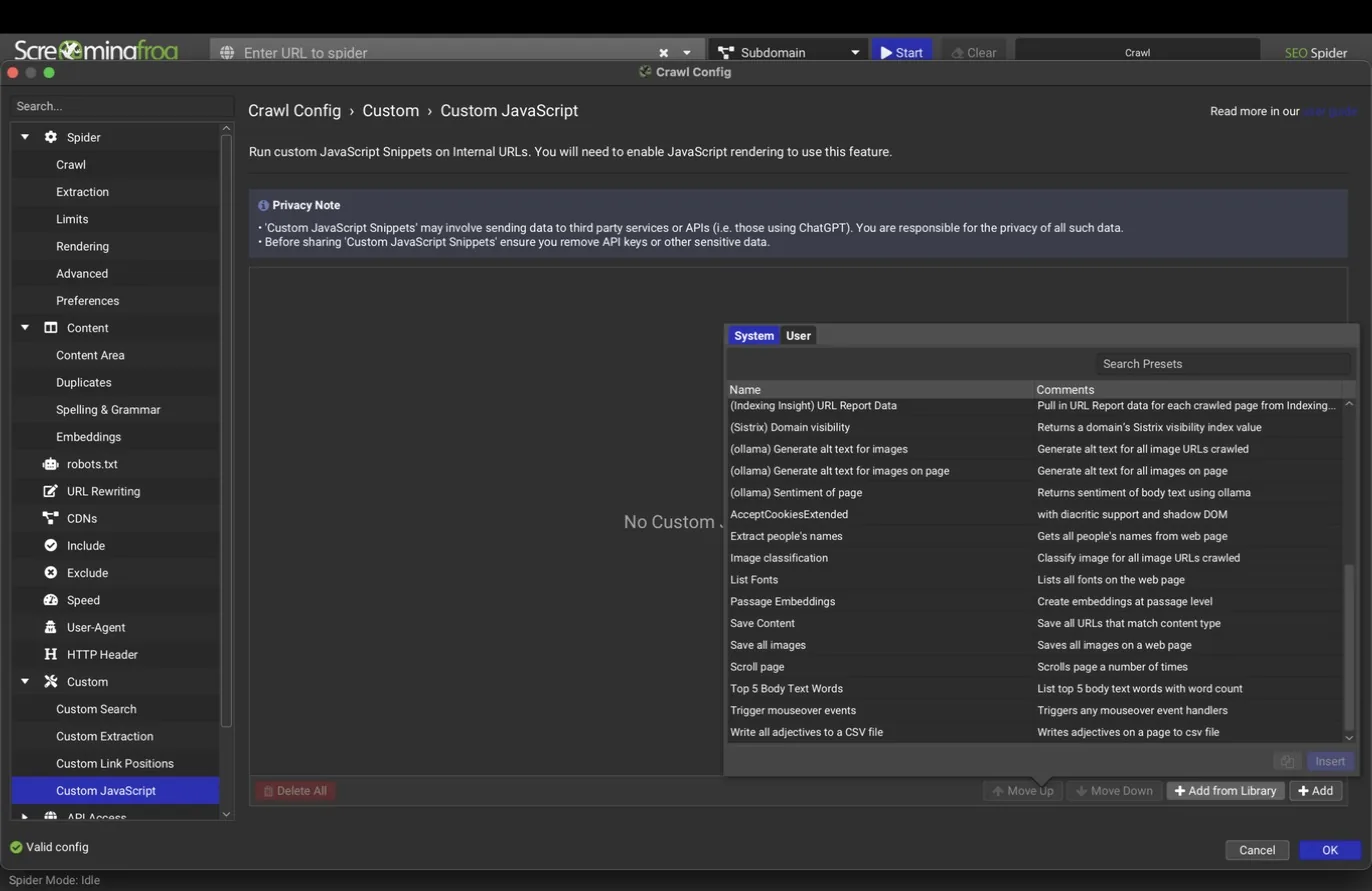Click the Custom tools icon
The height and width of the screenshot is (891, 1372).
point(50,682)
